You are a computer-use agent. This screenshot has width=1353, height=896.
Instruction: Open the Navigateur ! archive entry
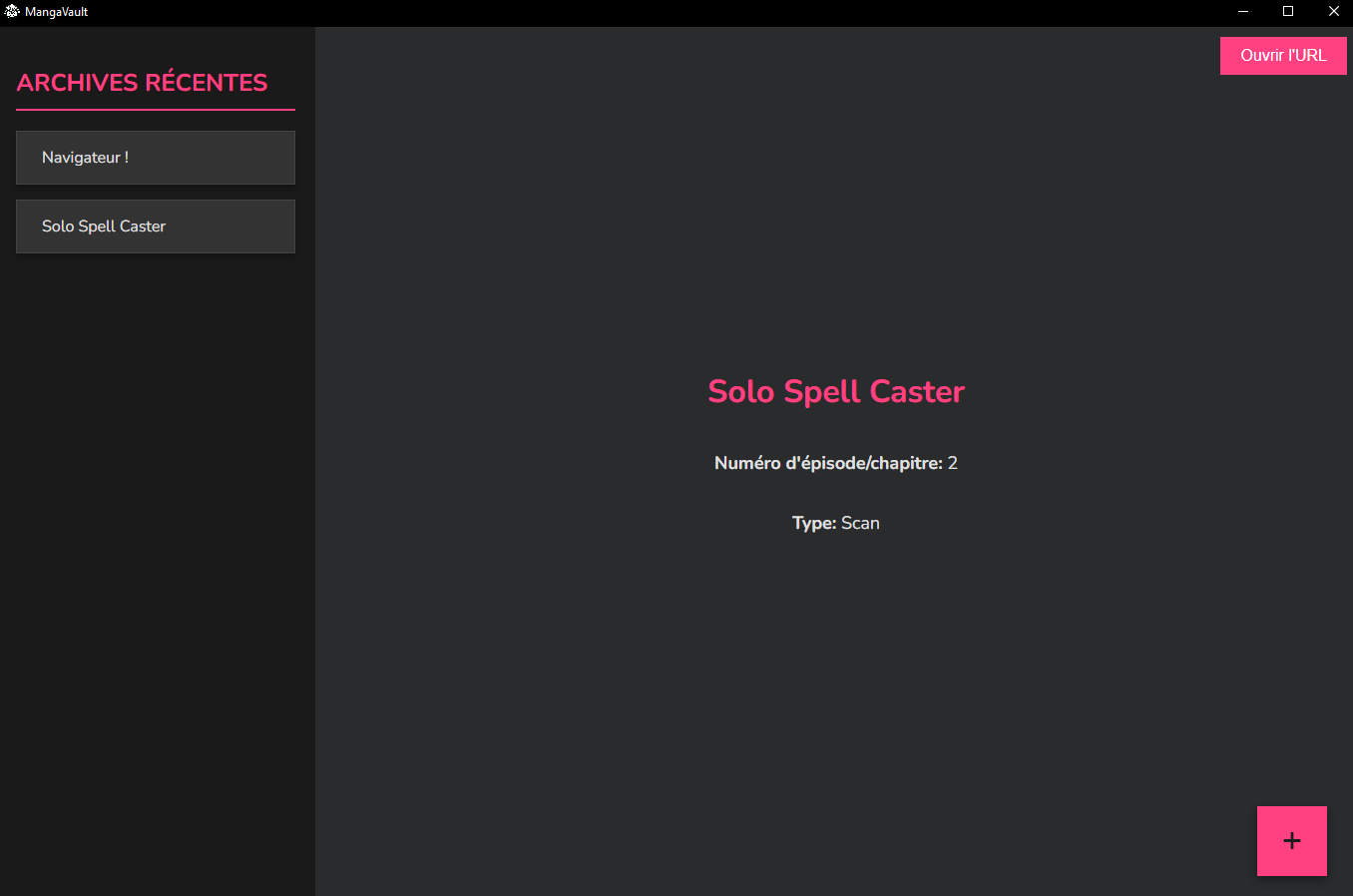156,158
